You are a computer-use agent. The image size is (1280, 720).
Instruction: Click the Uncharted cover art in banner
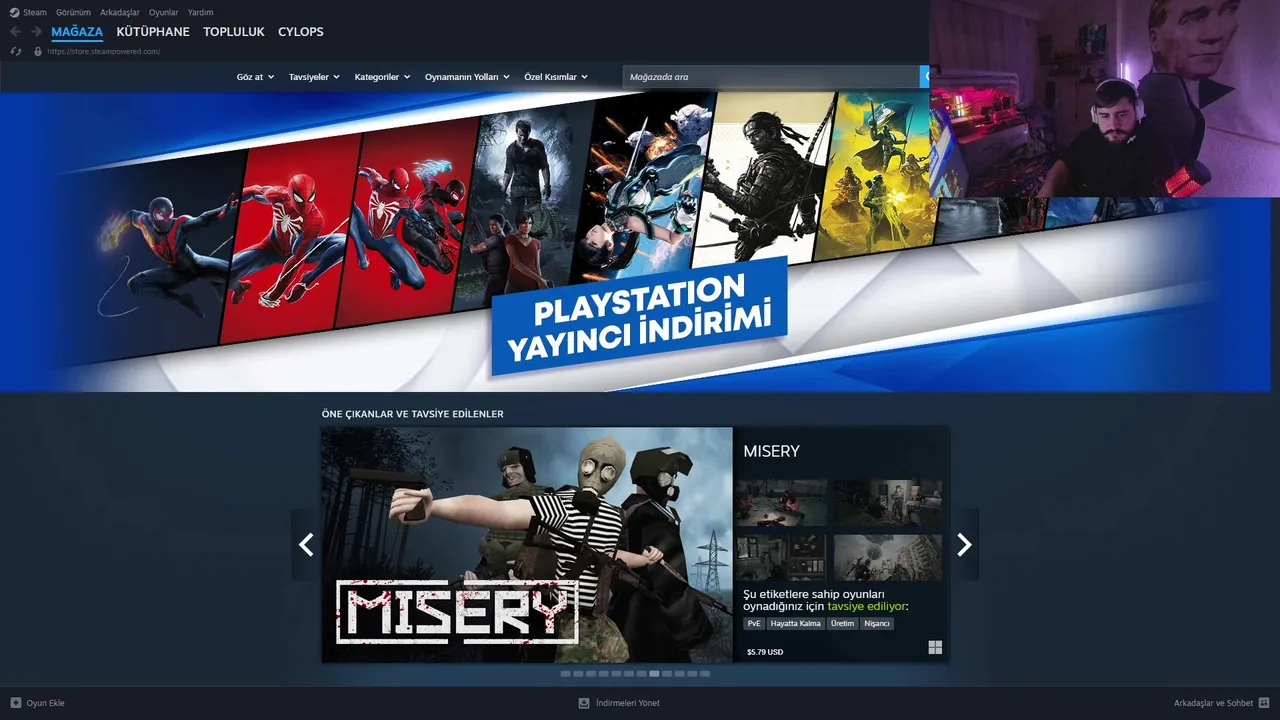coord(522,205)
